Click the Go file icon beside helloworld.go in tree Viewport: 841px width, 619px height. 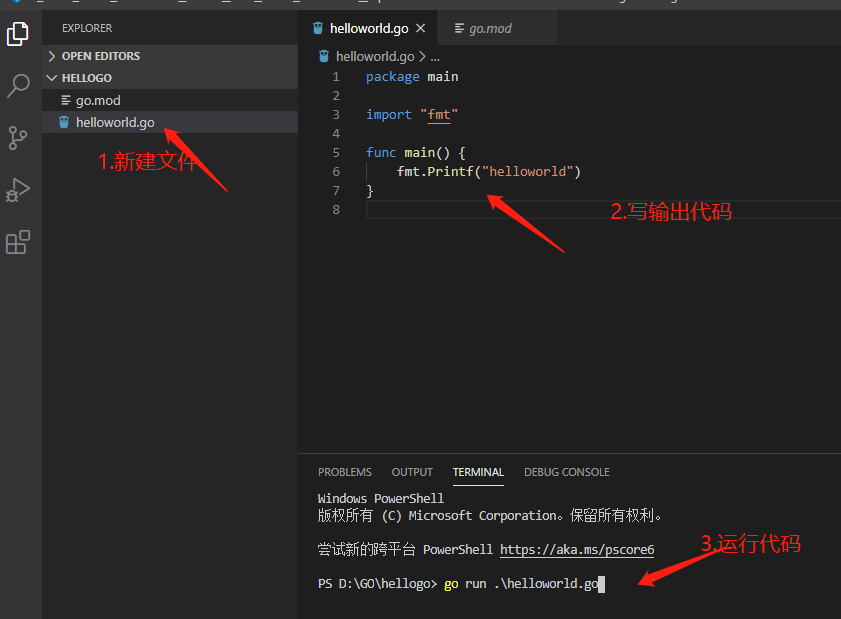tap(64, 122)
